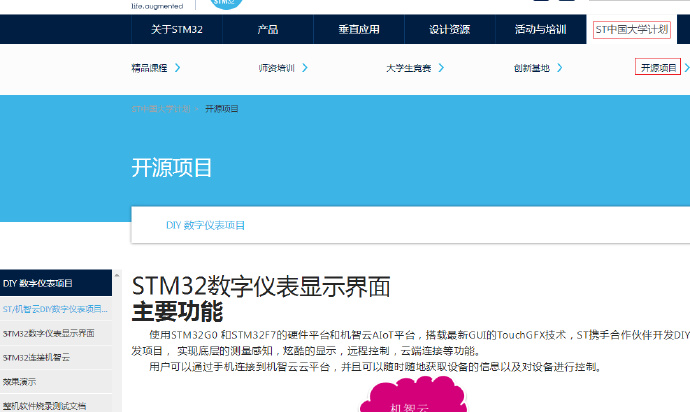Open STM32数字仪表显示界面 sidebar item

point(56,333)
